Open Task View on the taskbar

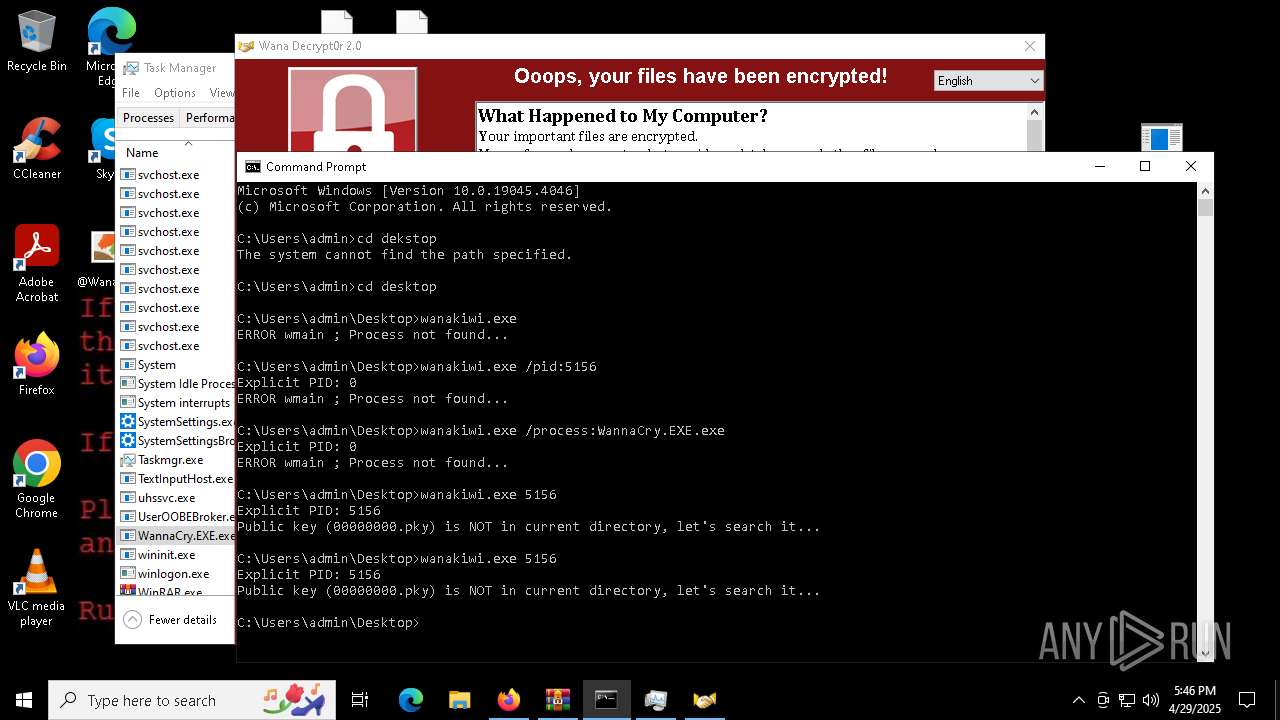coord(360,700)
